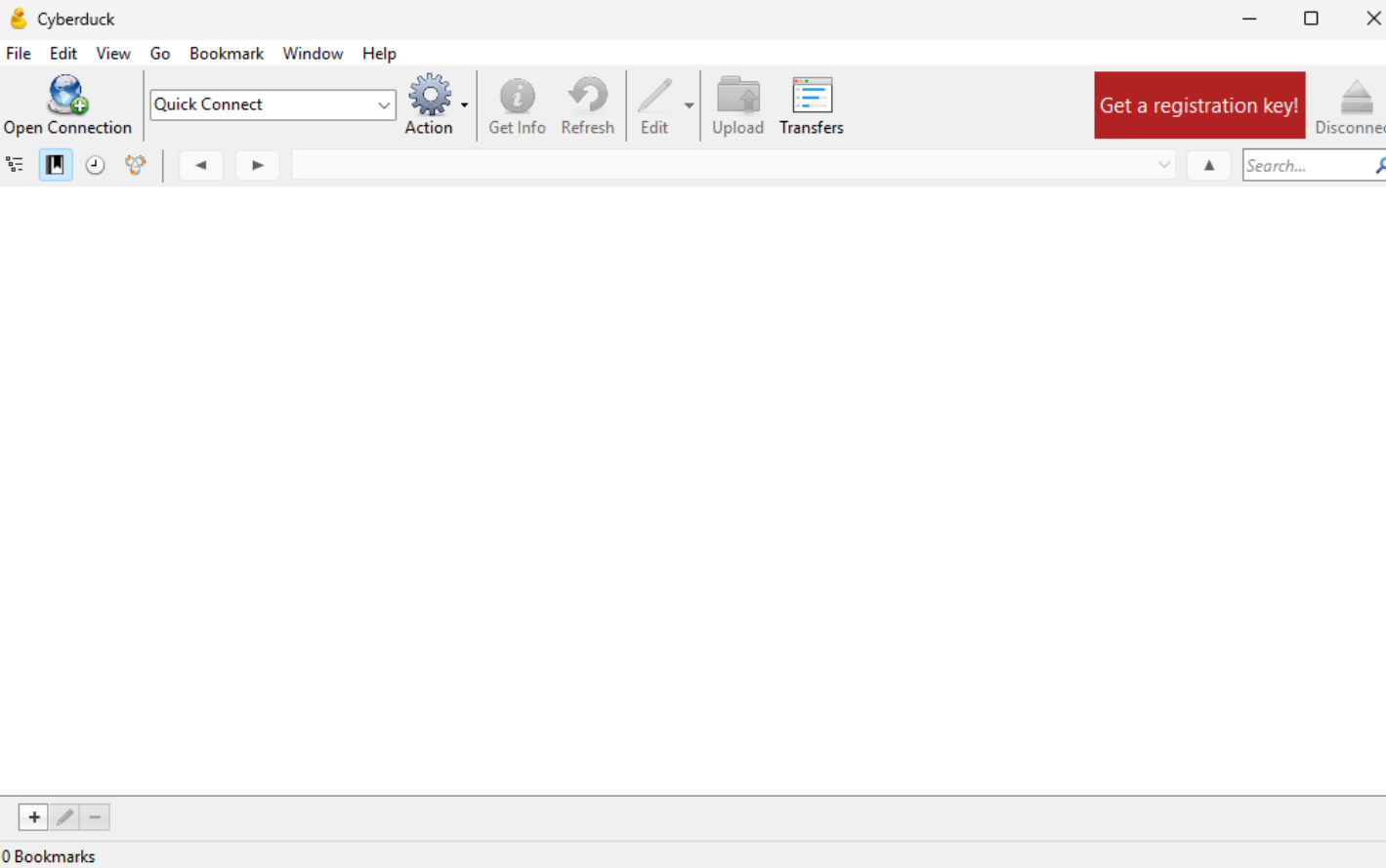Show the History clock view
Screen dimensions: 1386x868
[x=95, y=165]
